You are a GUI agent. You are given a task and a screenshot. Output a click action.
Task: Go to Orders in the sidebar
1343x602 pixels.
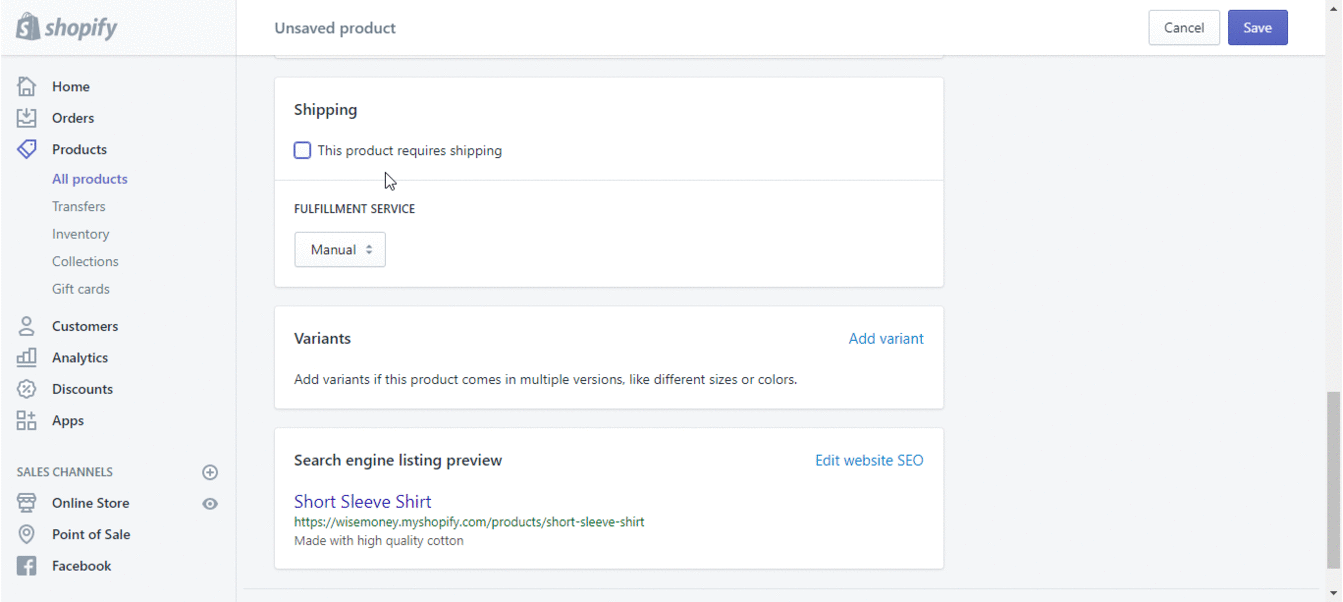coord(73,118)
